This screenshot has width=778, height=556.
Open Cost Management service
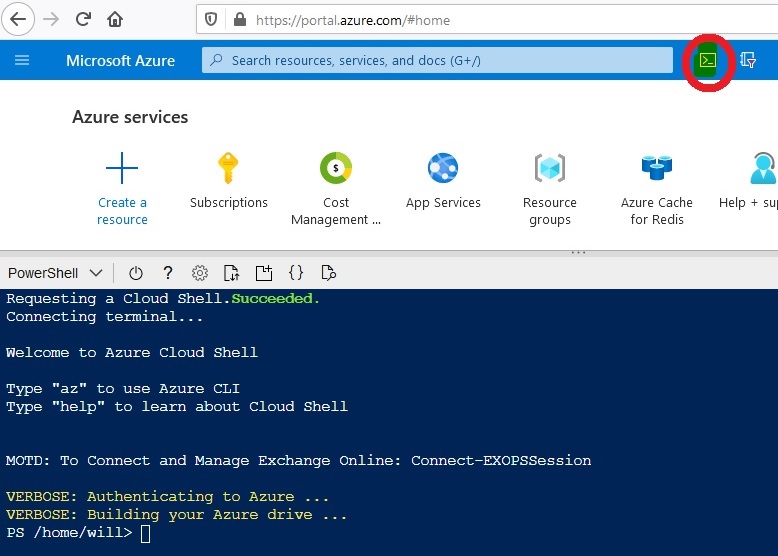[336, 188]
